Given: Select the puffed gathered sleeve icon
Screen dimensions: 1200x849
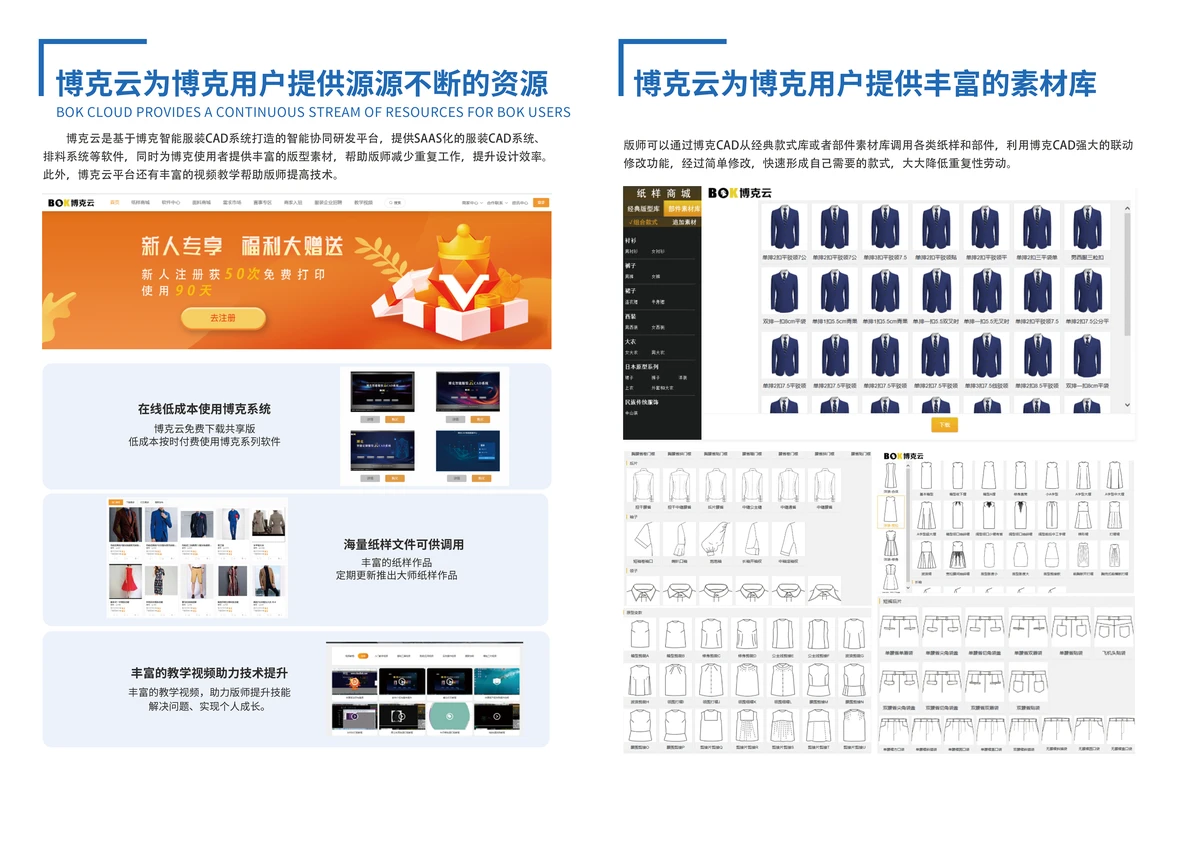Looking at the screenshot, I should click(x=714, y=541).
